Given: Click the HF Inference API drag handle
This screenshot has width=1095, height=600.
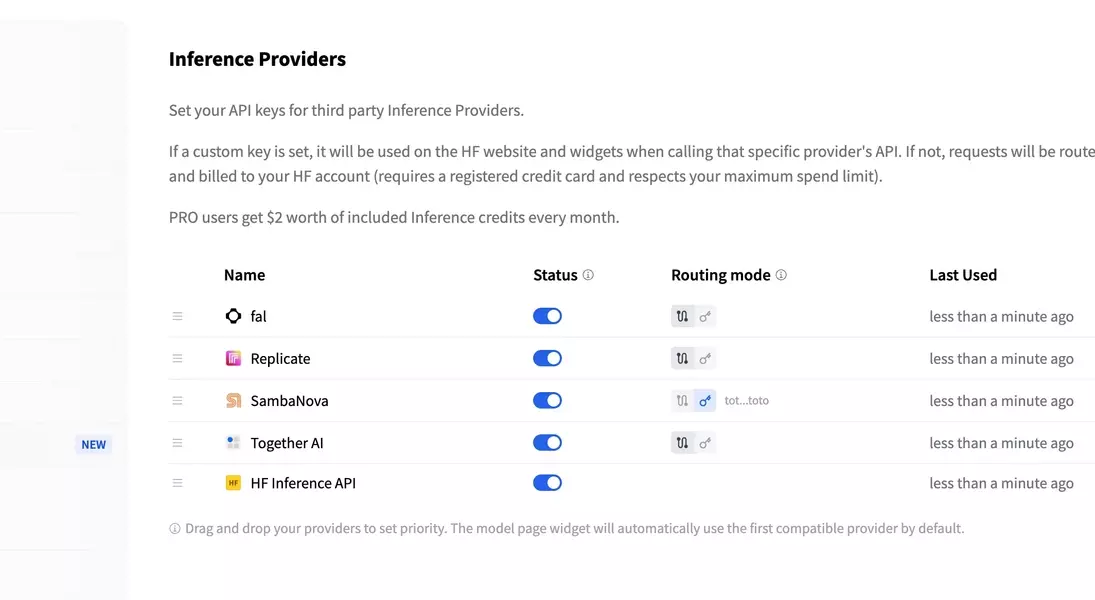Looking at the screenshot, I should click(x=177, y=483).
